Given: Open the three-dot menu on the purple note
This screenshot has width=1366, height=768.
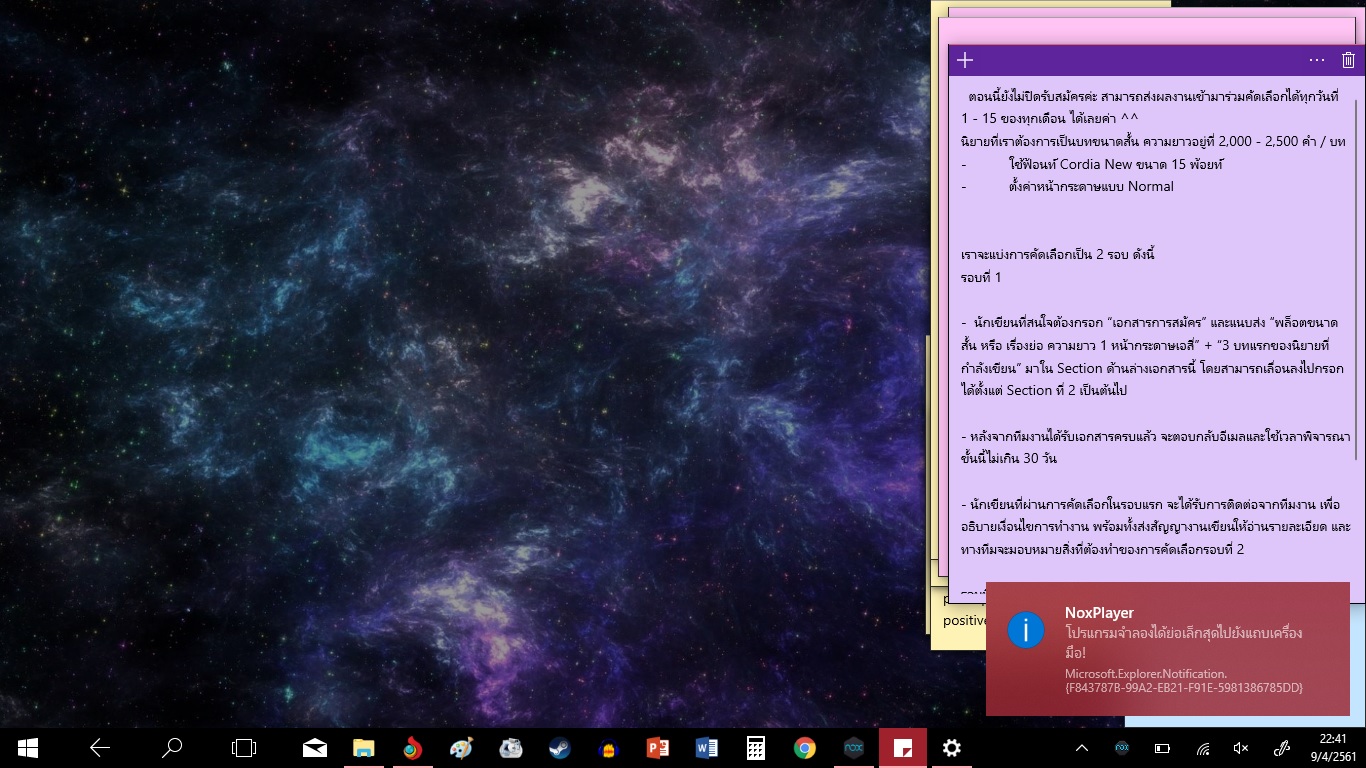Looking at the screenshot, I should tap(1317, 60).
